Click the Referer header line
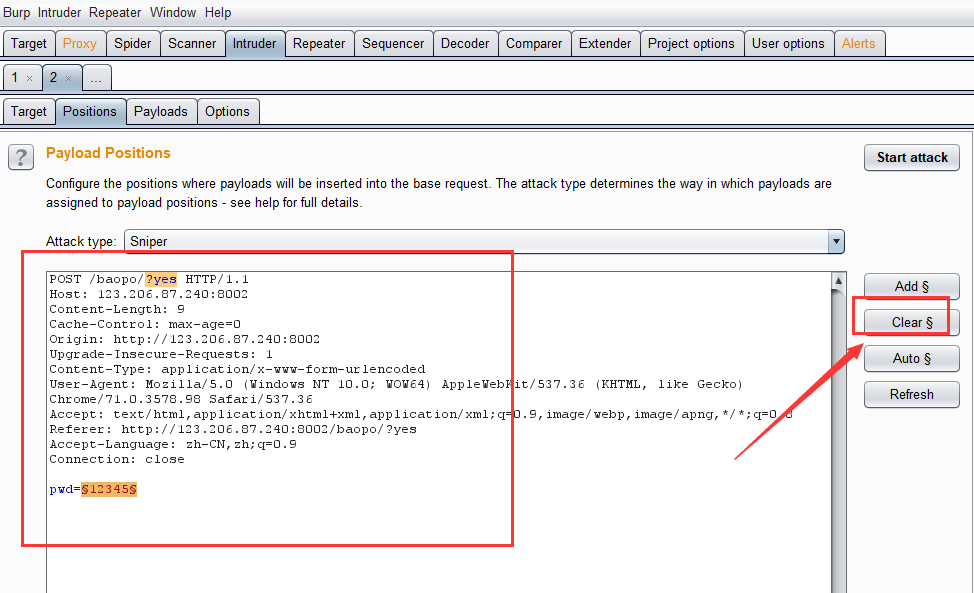This screenshot has width=974, height=593. (x=233, y=429)
